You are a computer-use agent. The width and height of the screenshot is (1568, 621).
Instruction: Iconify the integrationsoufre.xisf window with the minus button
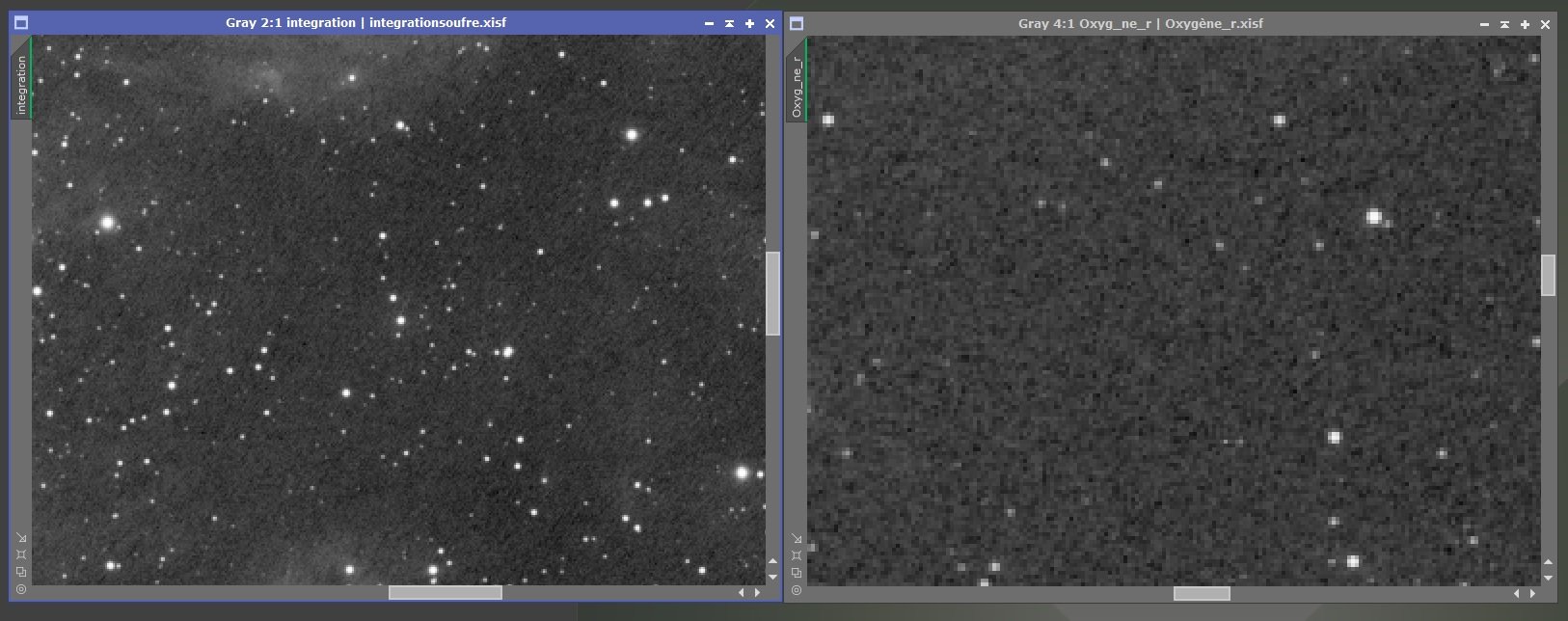tap(709, 23)
